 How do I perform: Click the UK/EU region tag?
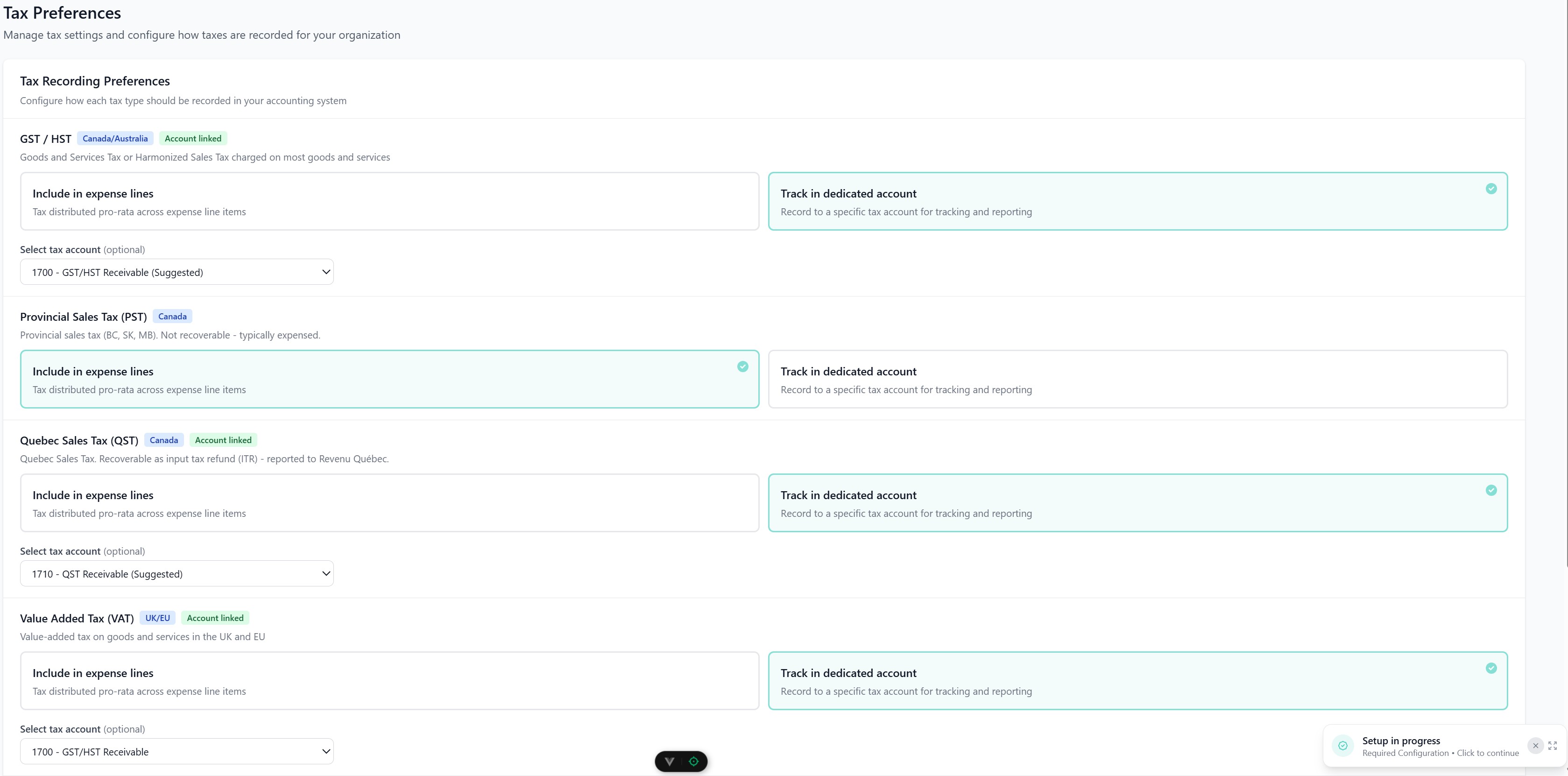[x=157, y=618]
